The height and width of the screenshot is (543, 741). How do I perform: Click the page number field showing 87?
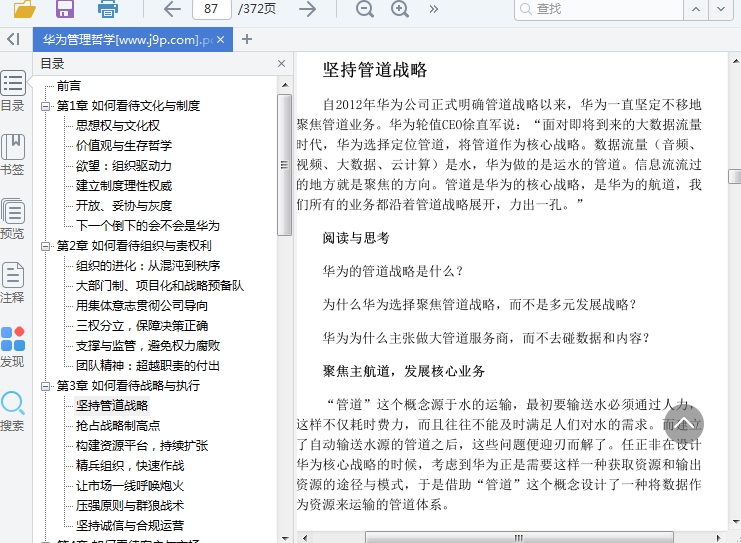click(x=211, y=9)
